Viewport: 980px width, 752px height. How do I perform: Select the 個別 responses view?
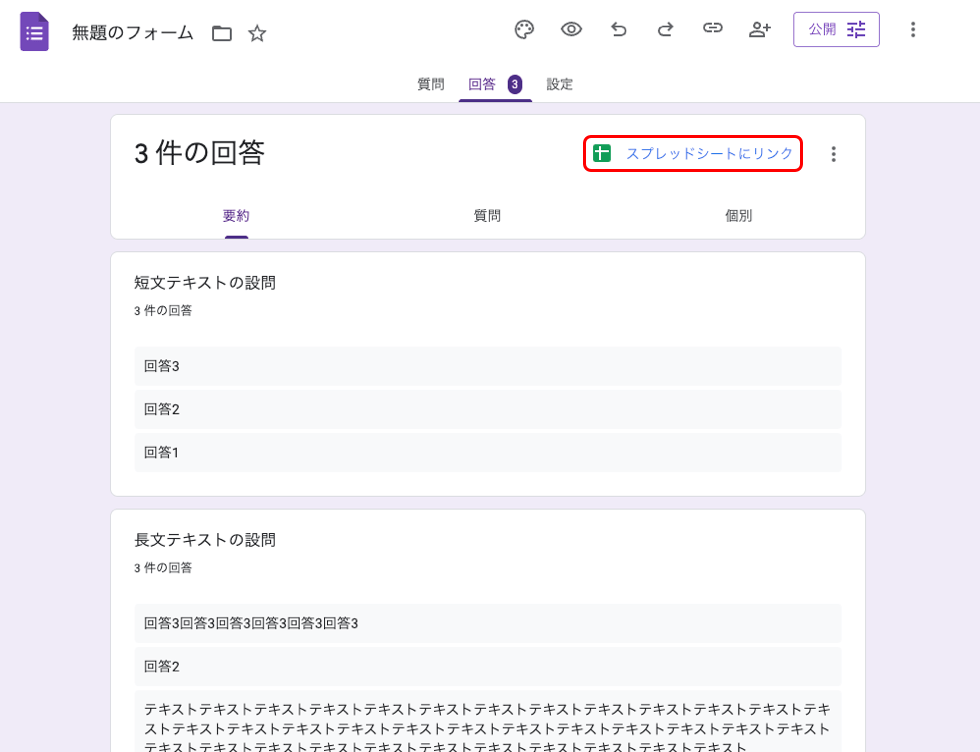click(738, 215)
